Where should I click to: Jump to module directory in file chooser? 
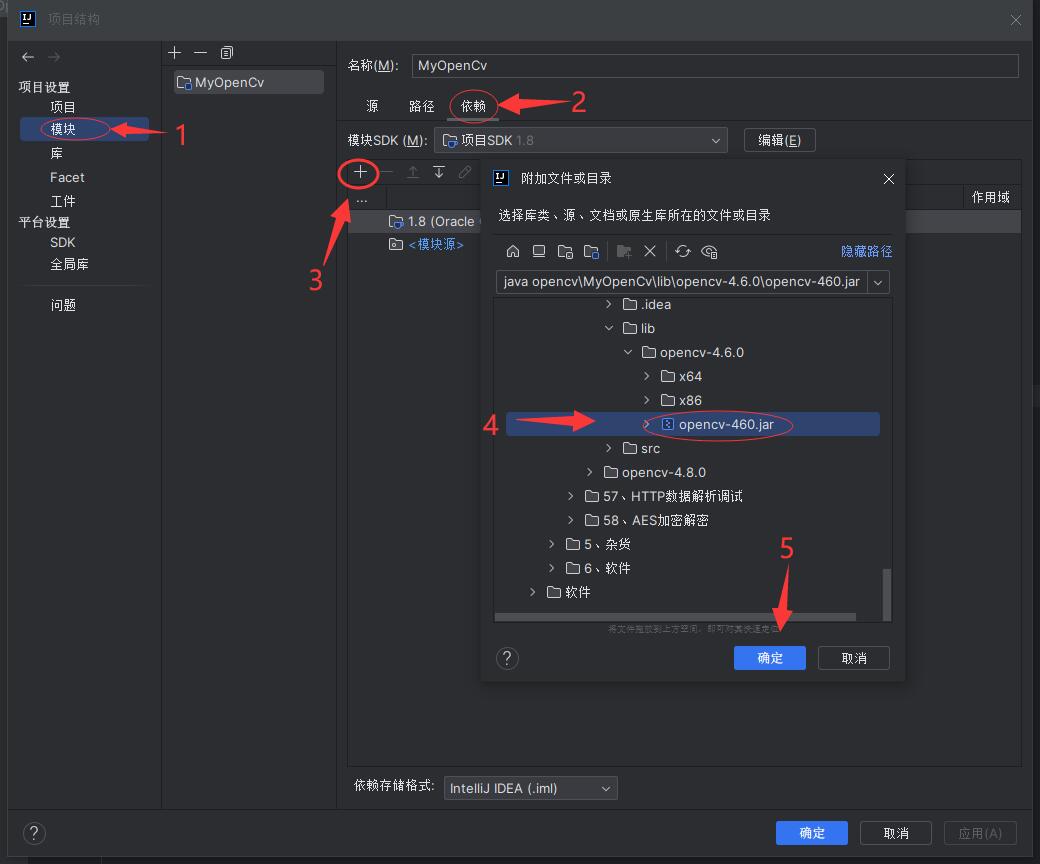click(x=591, y=251)
